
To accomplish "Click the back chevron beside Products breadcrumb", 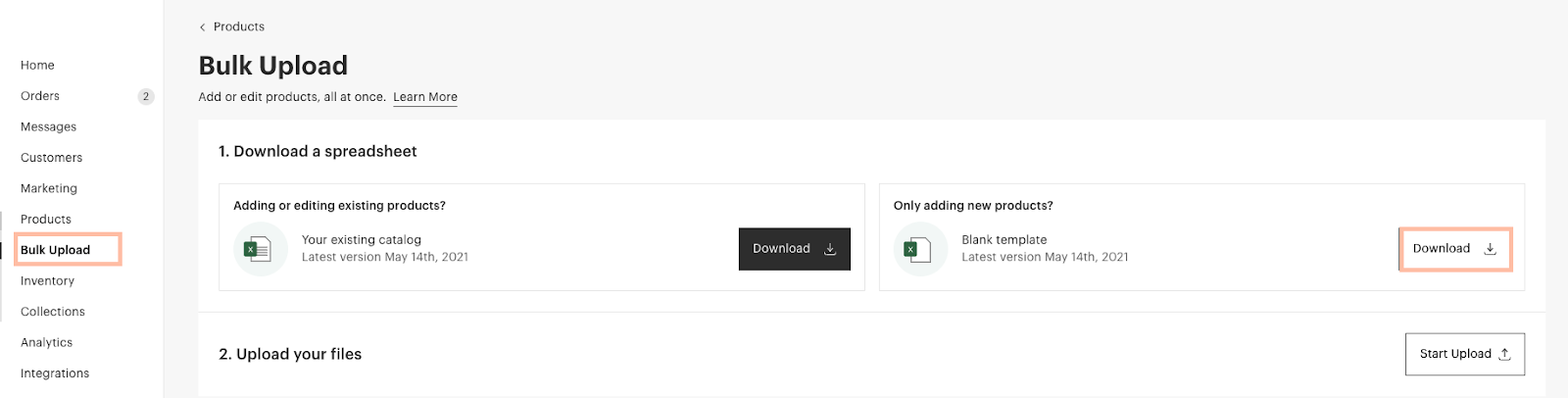I will pos(203,27).
